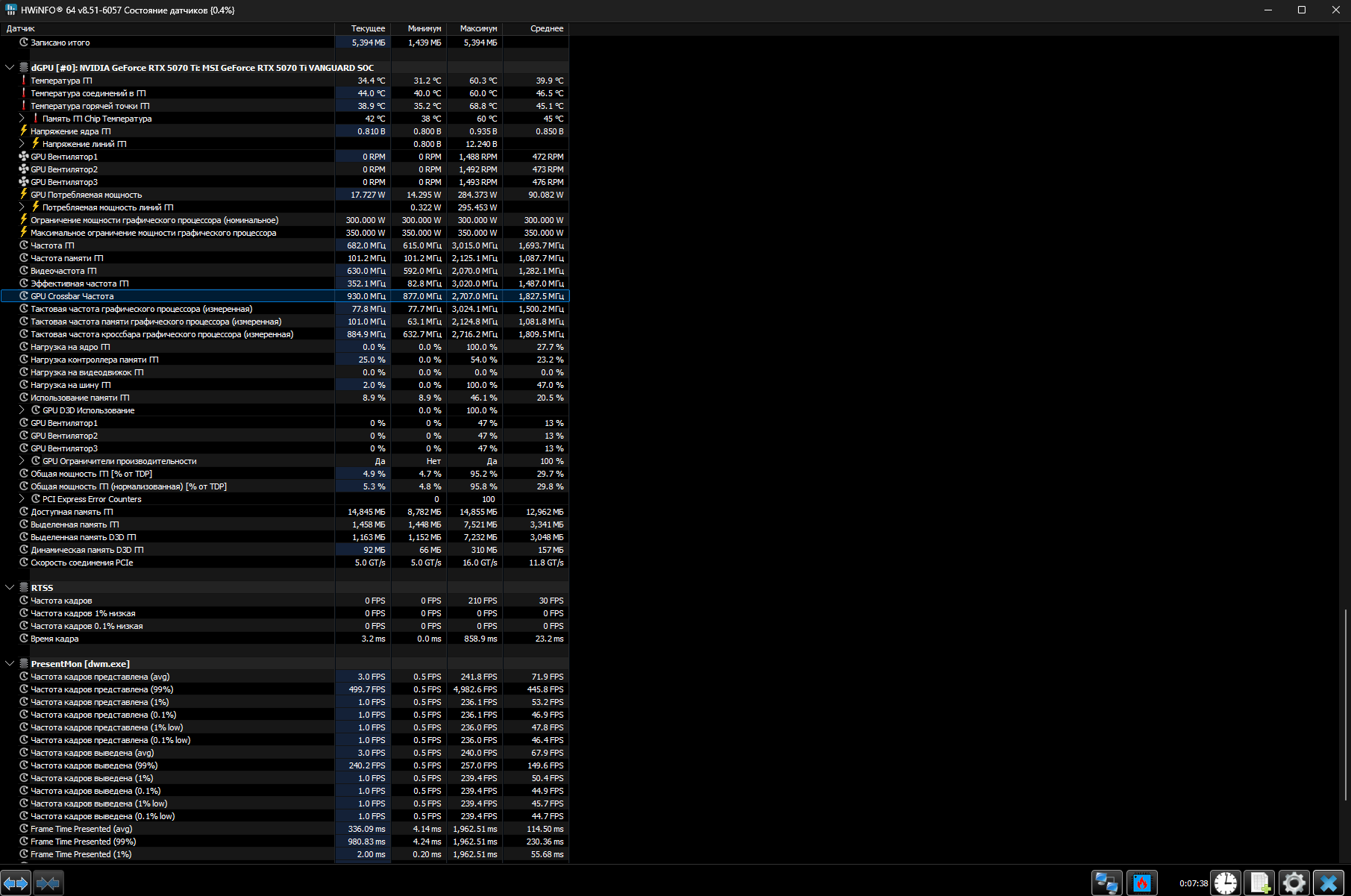1351x896 pixels.
Task: Click the Максимум column header
Action: coord(474,28)
